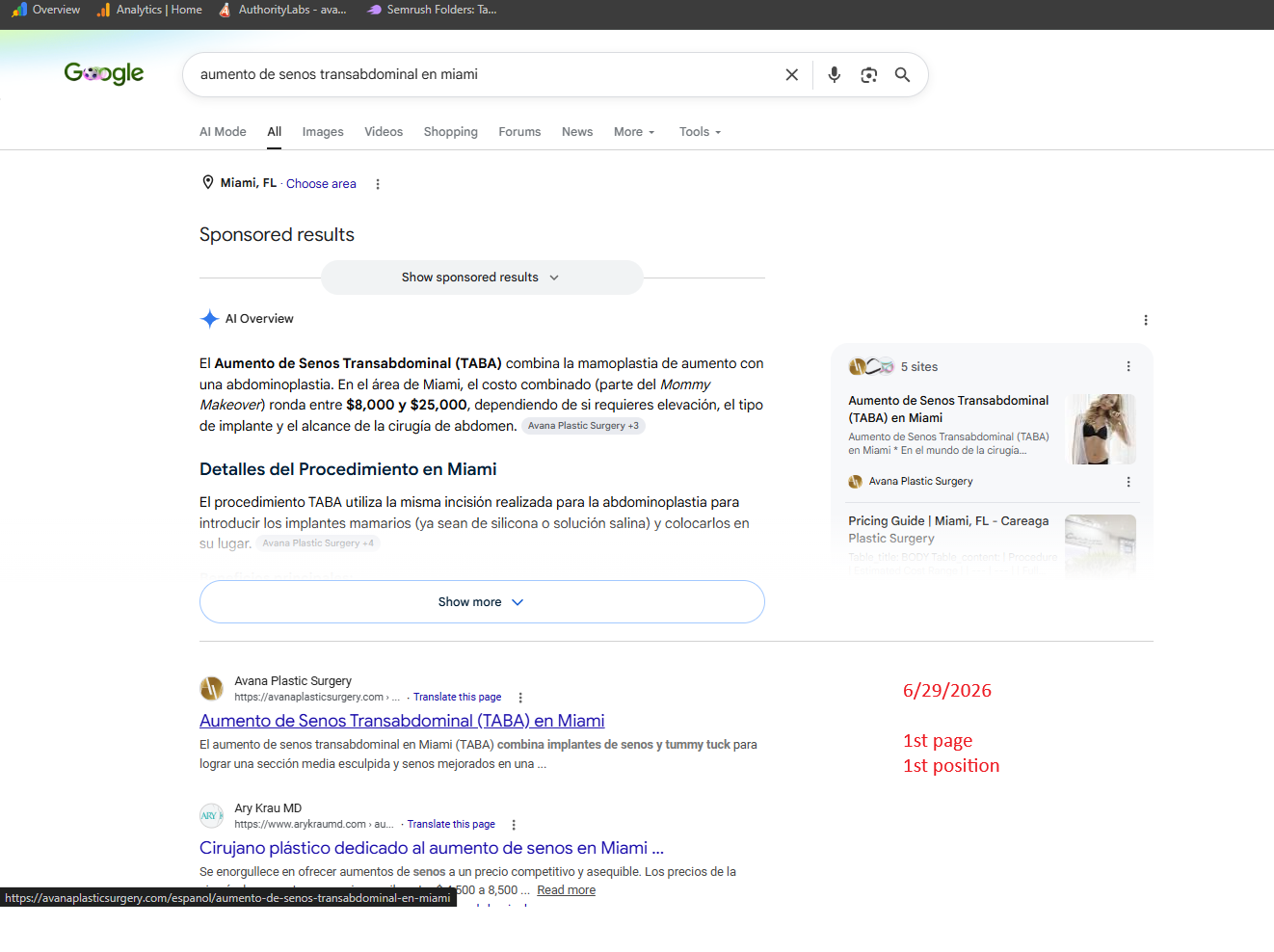The width and height of the screenshot is (1274, 952).
Task: Click the Choose area link
Action: tap(321, 184)
